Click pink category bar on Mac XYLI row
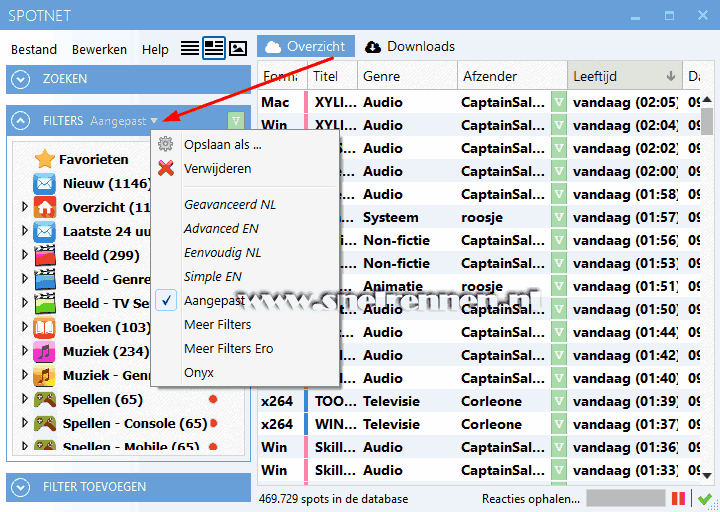 point(306,102)
